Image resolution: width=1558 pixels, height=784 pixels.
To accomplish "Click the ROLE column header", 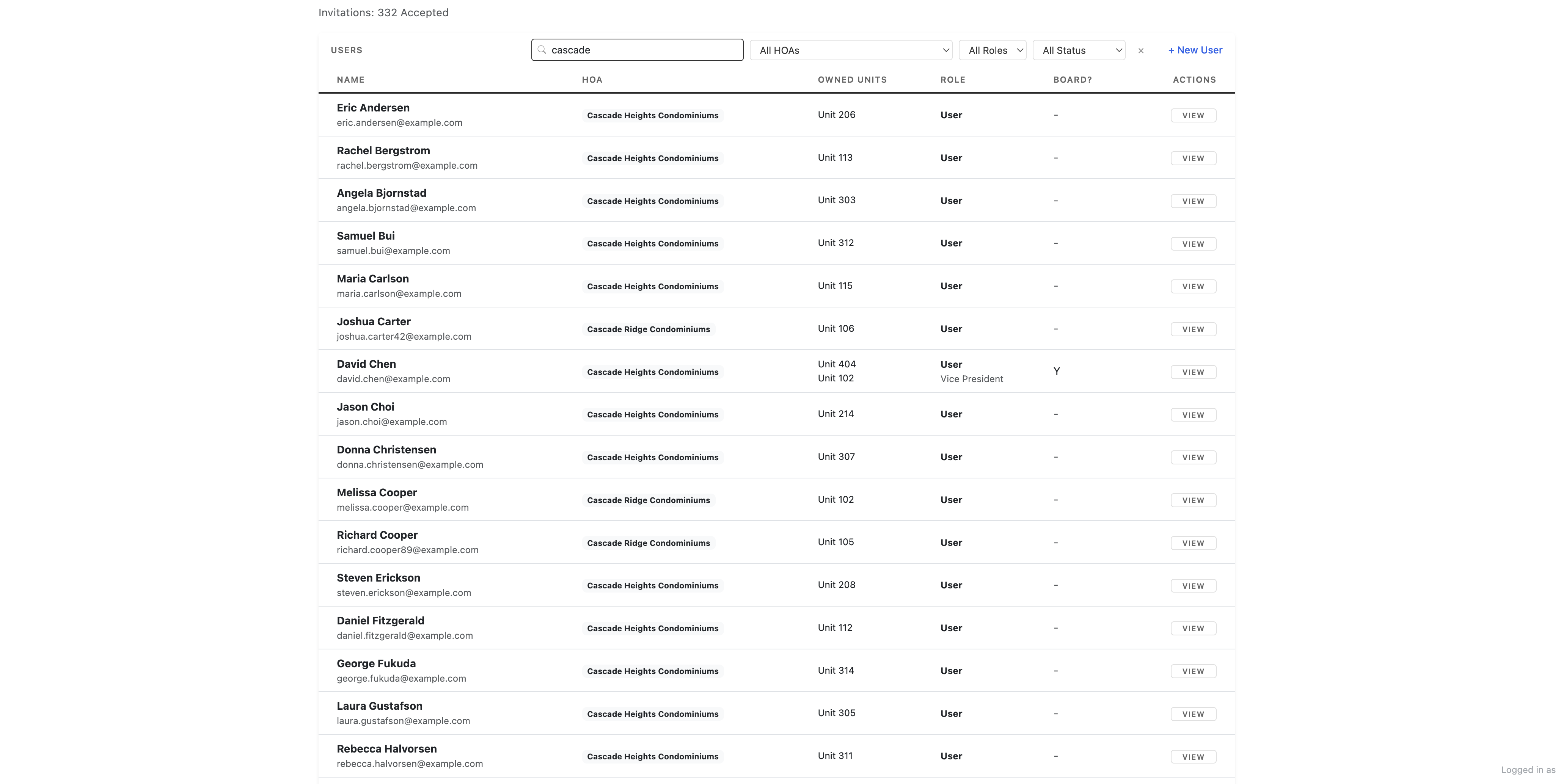I will pyautogui.click(x=953, y=80).
